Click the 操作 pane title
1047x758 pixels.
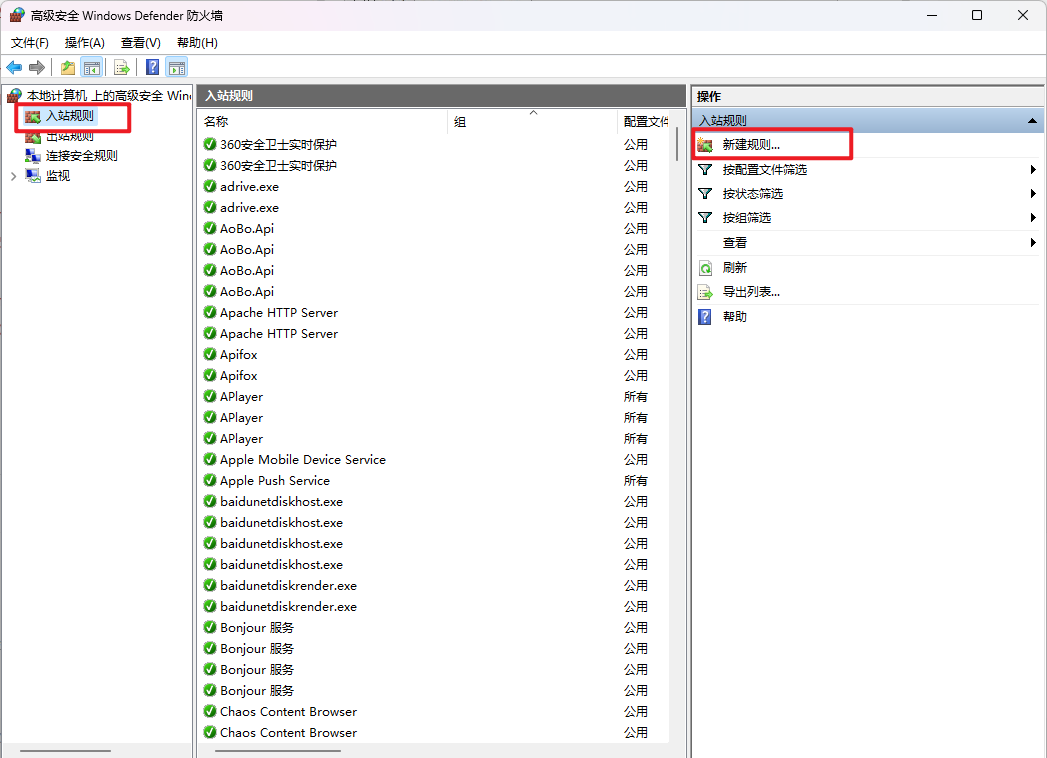click(708, 96)
